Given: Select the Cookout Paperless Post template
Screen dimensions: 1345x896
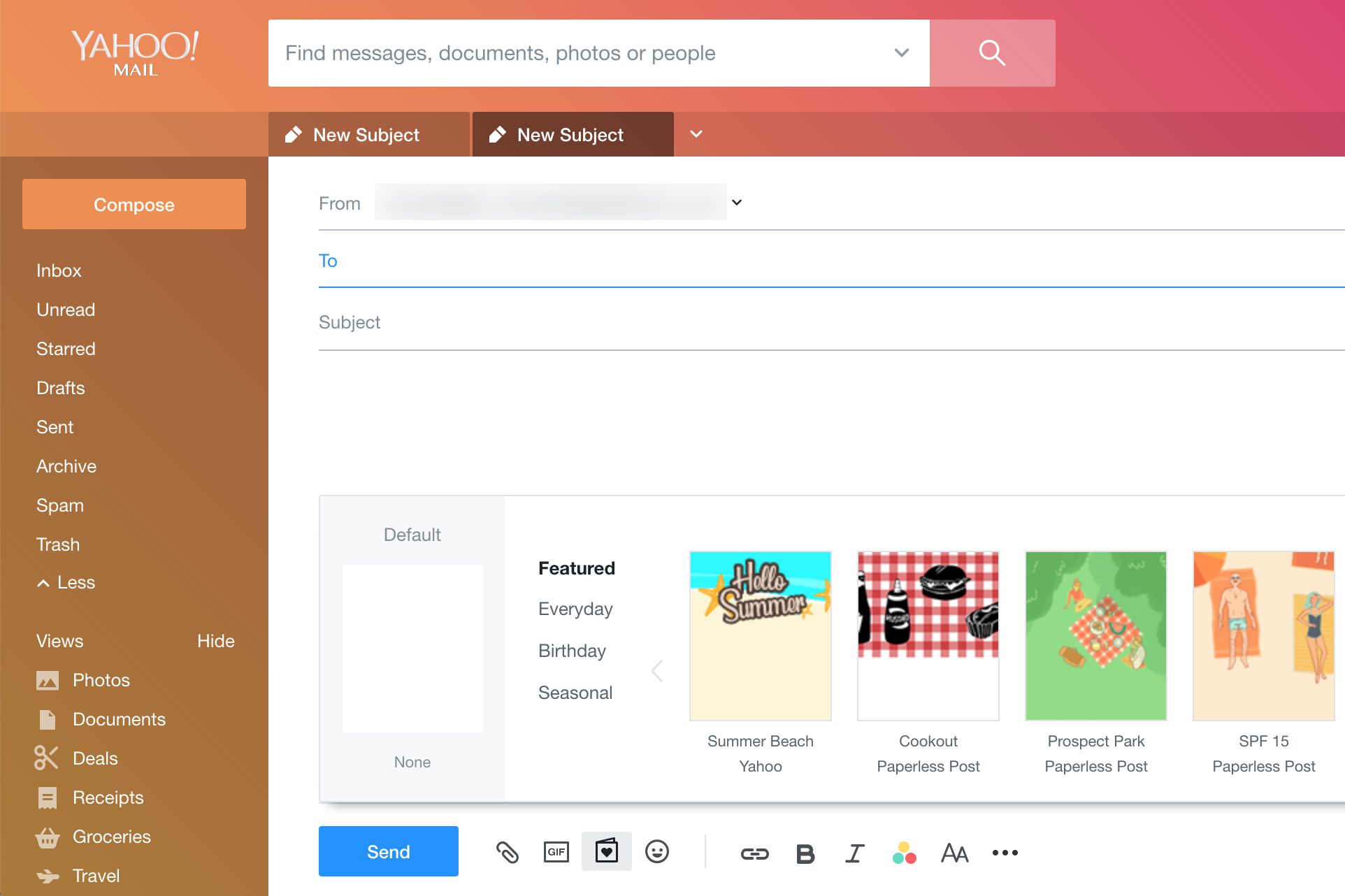Looking at the screenshot, I should tap(926, 636).
